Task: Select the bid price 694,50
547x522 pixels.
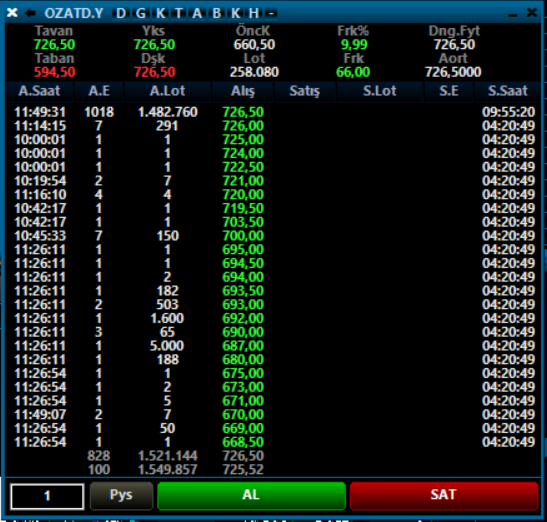Action: 243,263
